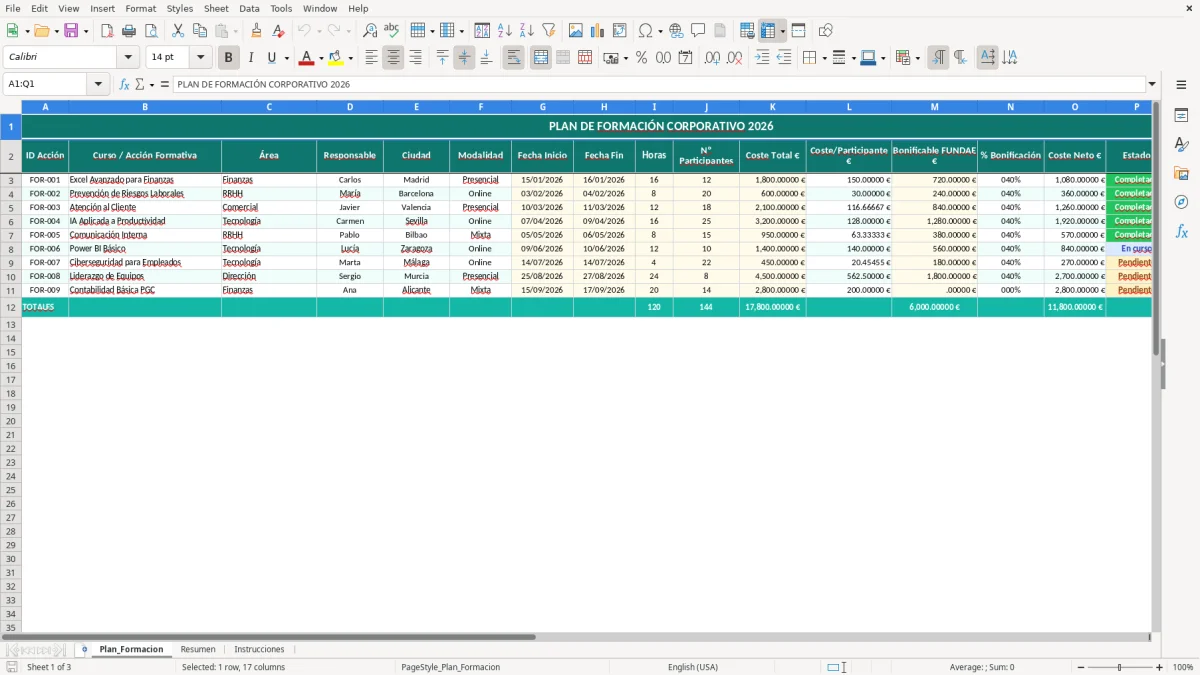Open the font size dropdown
The width and height of the screenshot is (1200, 675).
200,58
